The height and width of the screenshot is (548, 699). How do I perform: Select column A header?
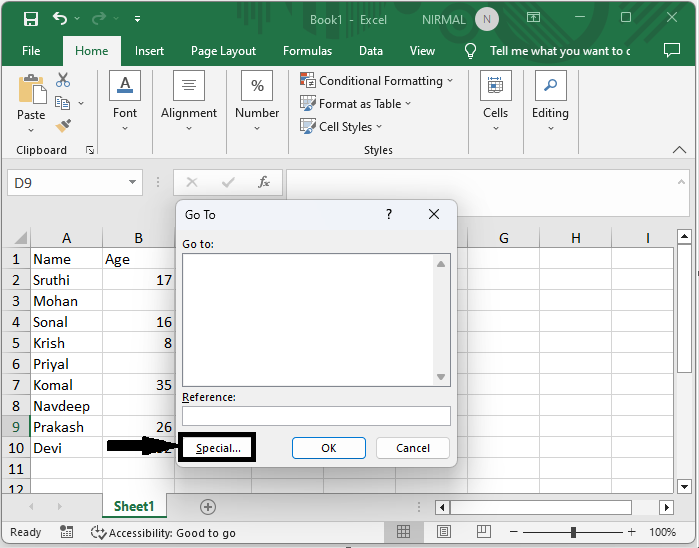pyautogui.click(x=66, y=238)
